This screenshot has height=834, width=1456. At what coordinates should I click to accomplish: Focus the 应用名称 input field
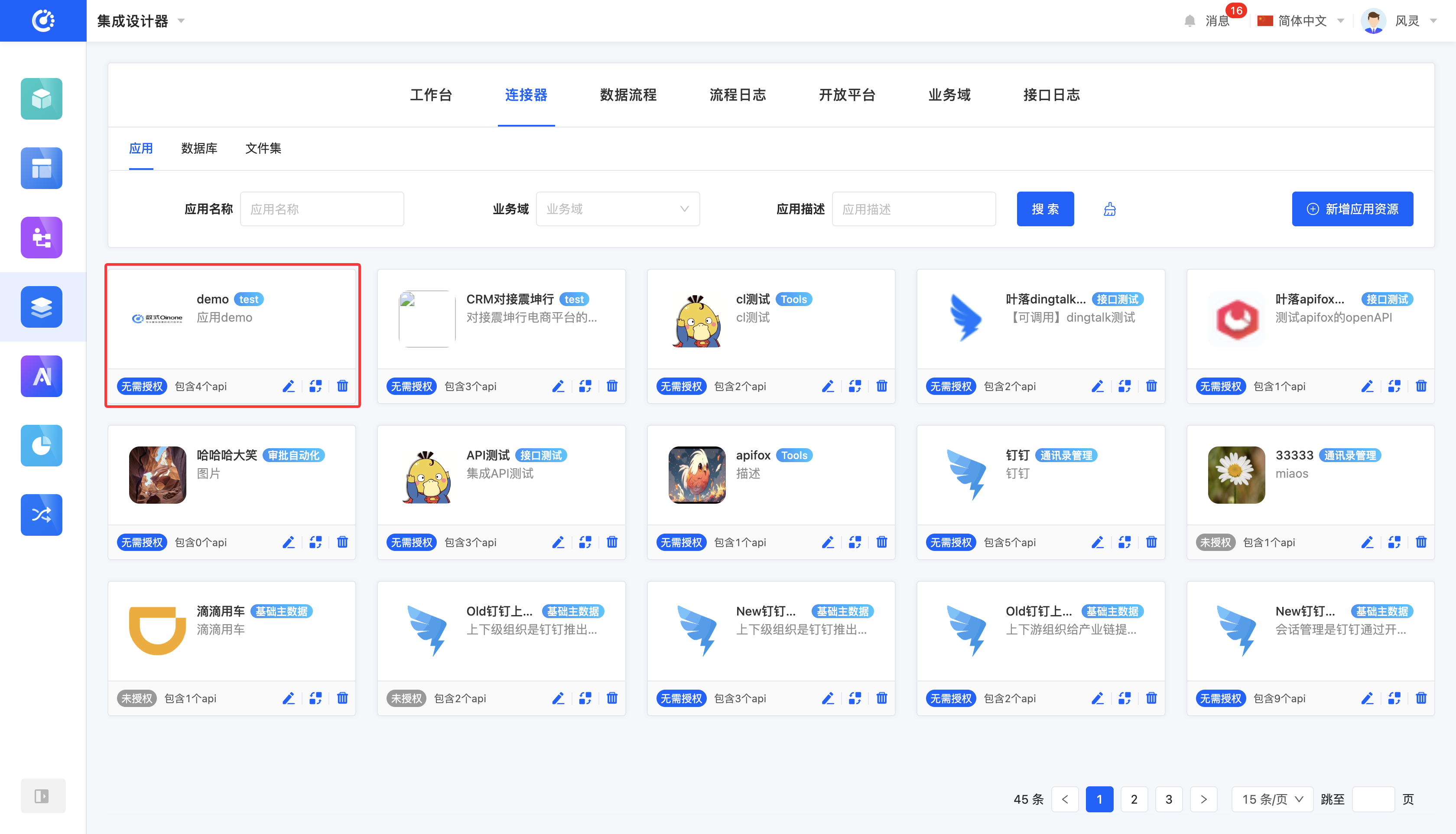322,209
